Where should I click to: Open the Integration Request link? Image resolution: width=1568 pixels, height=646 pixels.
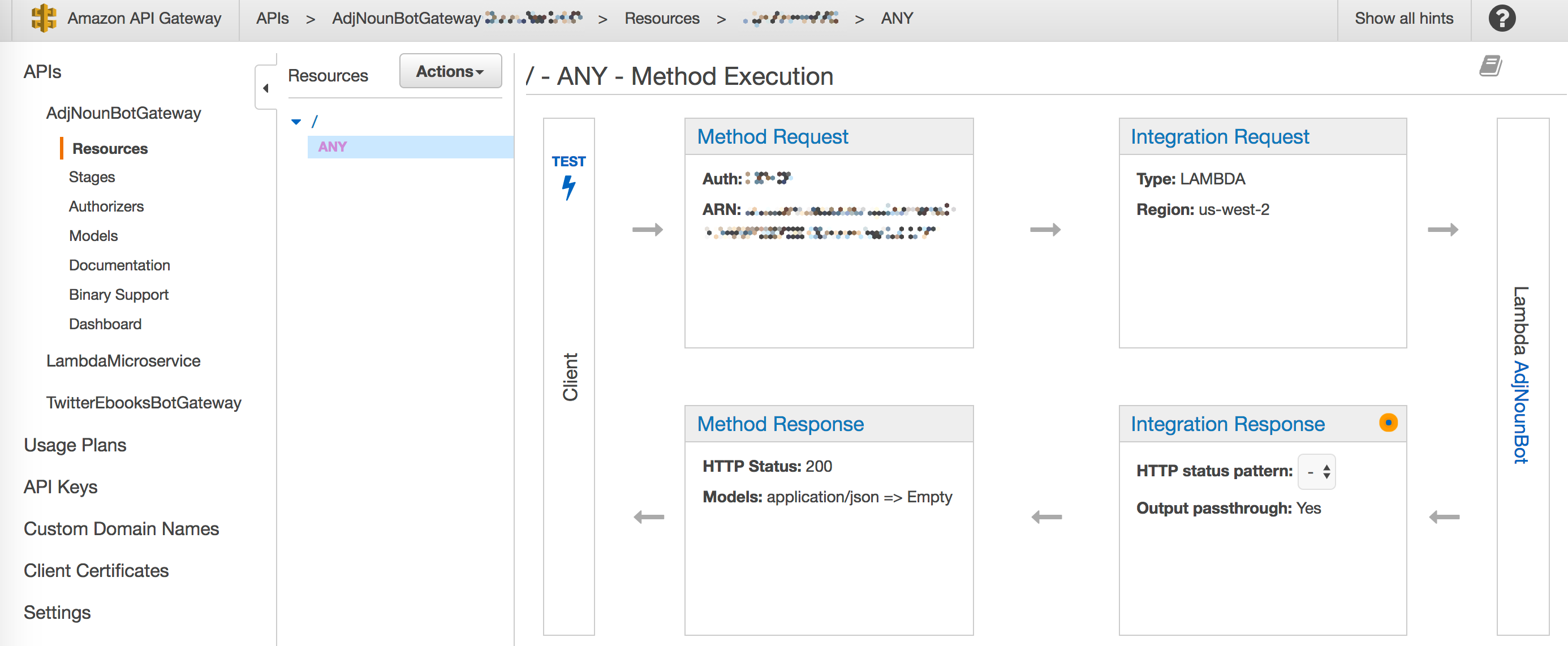coord(1219,136)
